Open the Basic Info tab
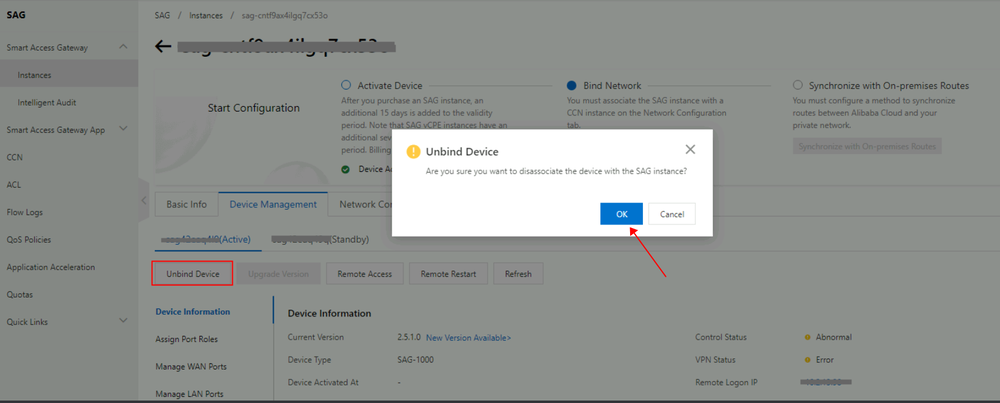The image size is (1000, 403). [186, 205]
